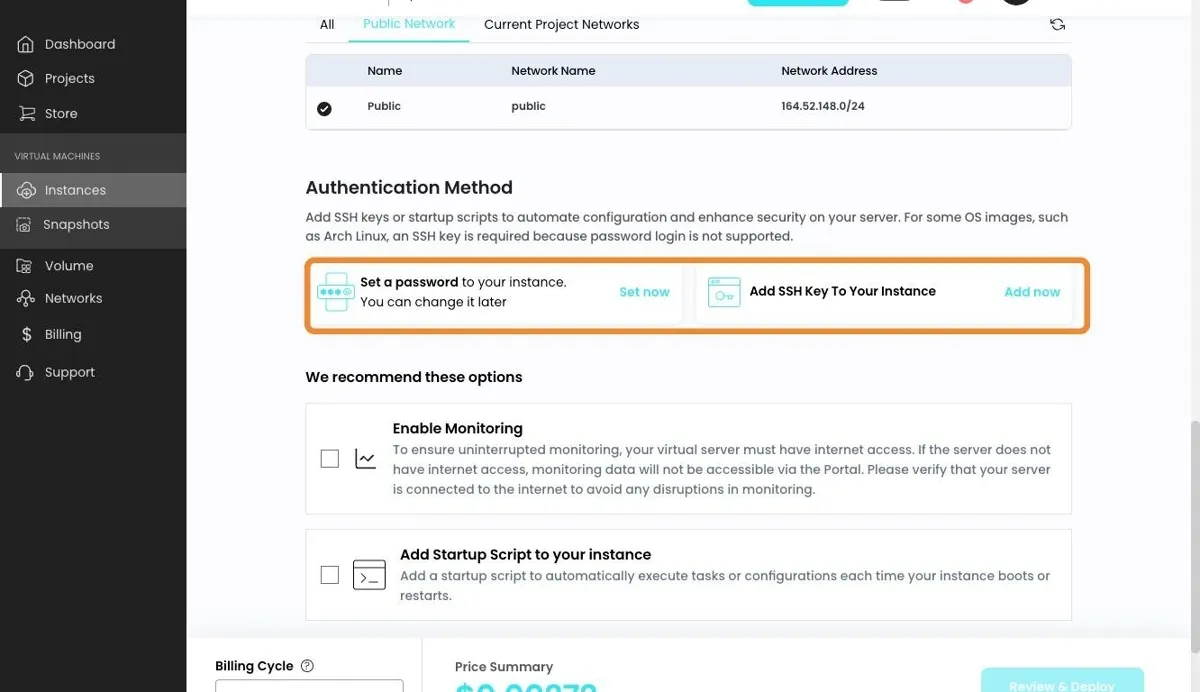Select the Public network row radio
This screenshot has height=692, width=1200.
coord(324,108)
